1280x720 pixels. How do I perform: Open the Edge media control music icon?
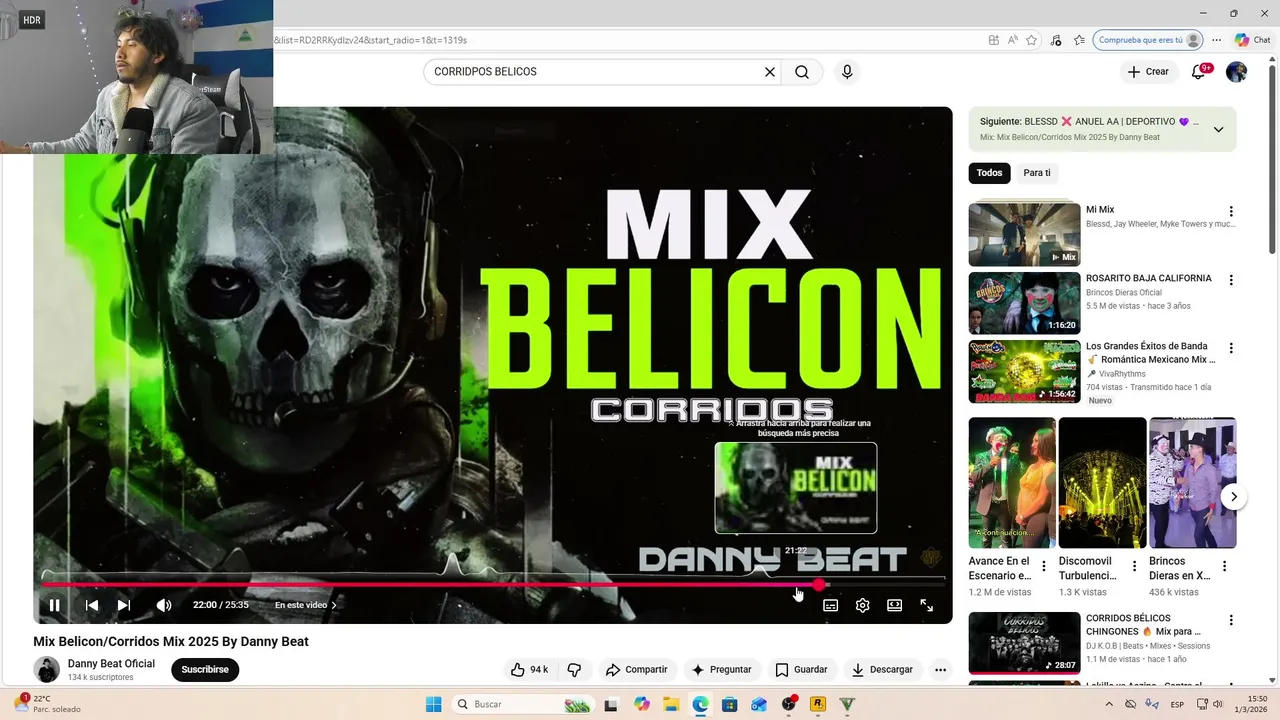pos(1056,40)
